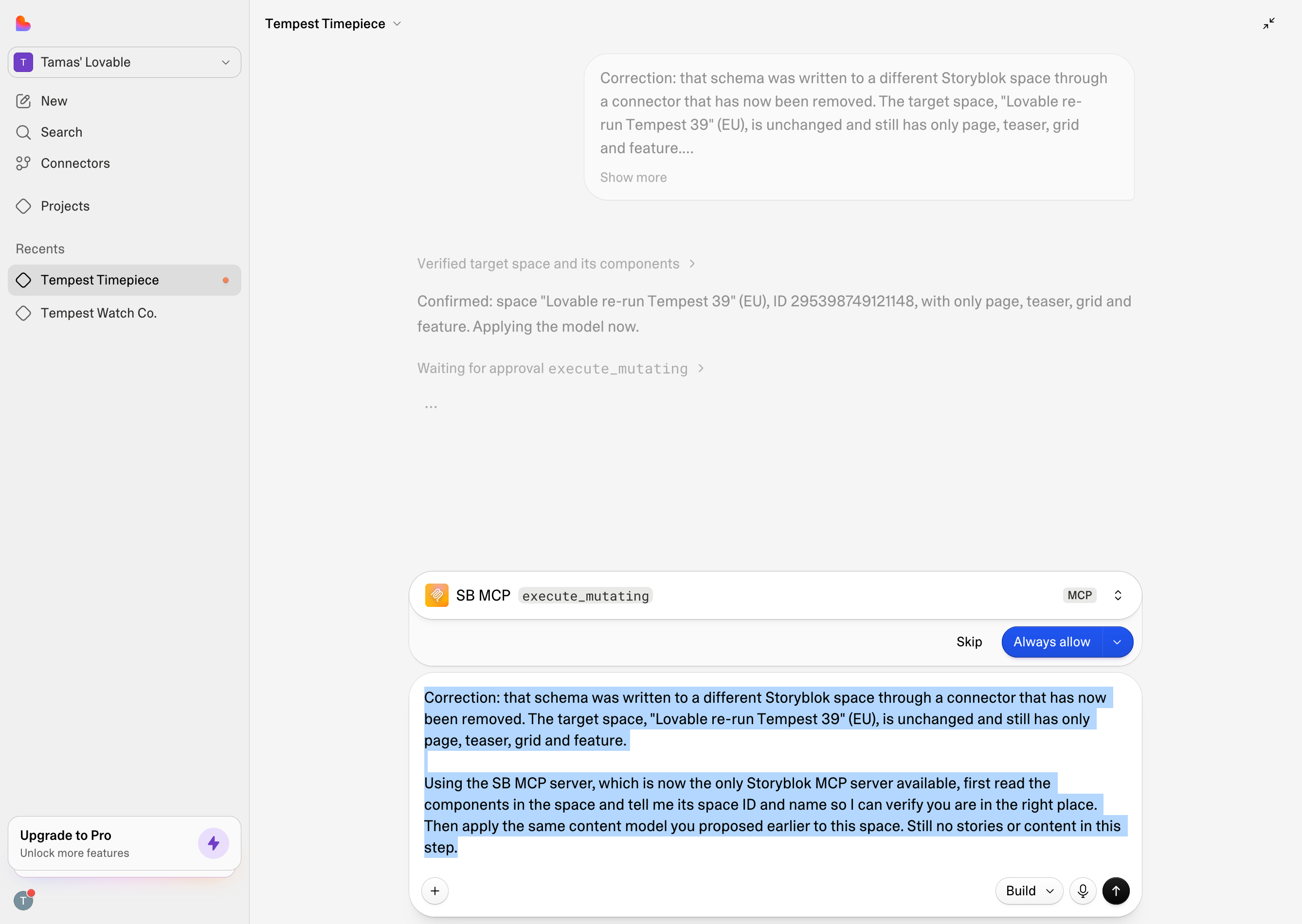Open the user avatar at bottom left
This screenshot has height=924, width=1302.
[x=23, y=900]
